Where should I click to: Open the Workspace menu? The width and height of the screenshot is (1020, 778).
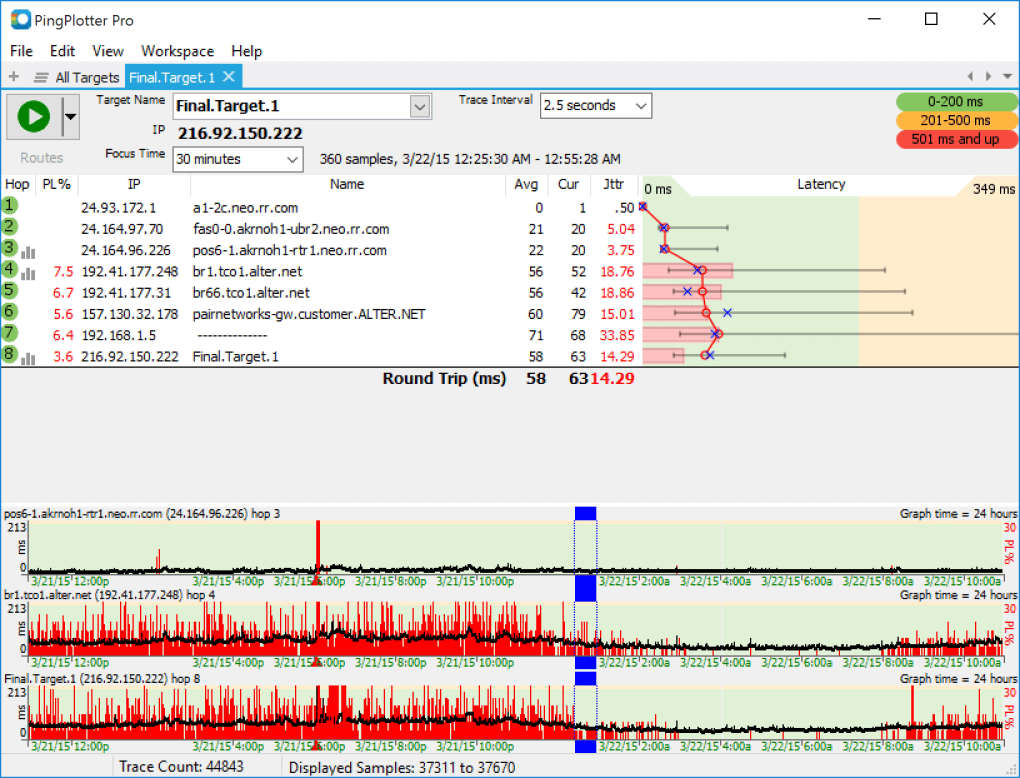177,51
